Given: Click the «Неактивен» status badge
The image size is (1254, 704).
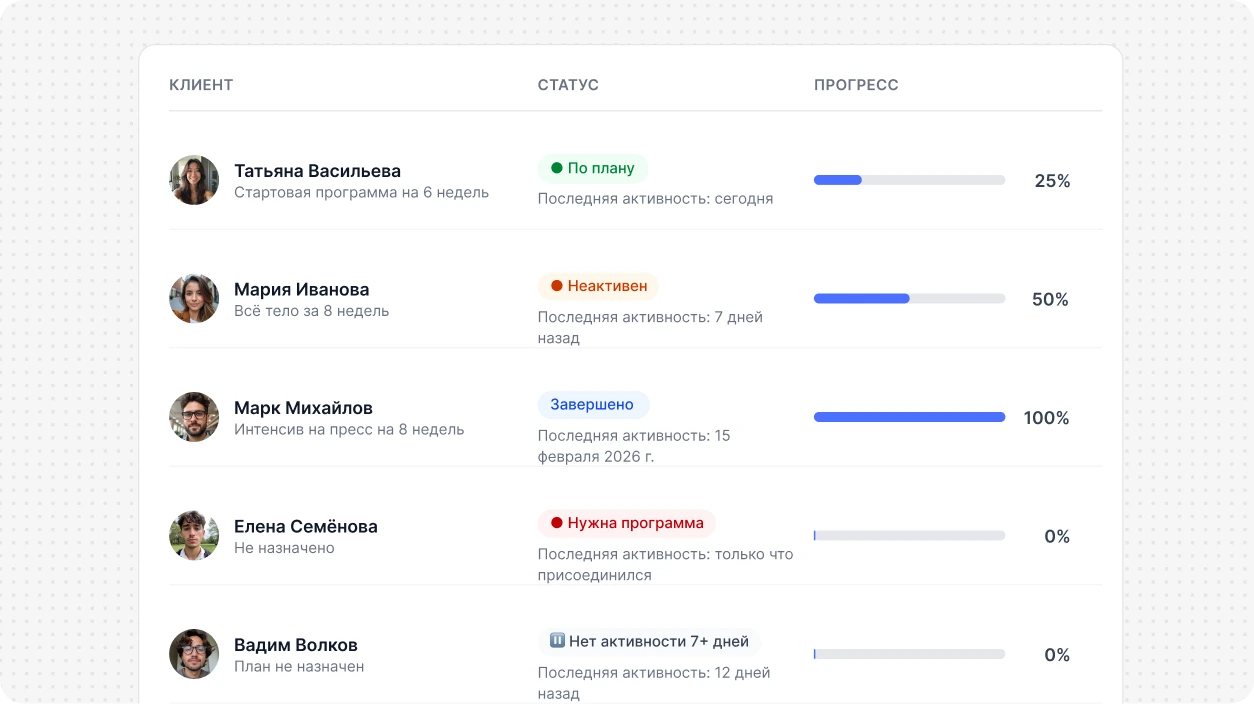Looking at the screenshot, I should point(599,286).
